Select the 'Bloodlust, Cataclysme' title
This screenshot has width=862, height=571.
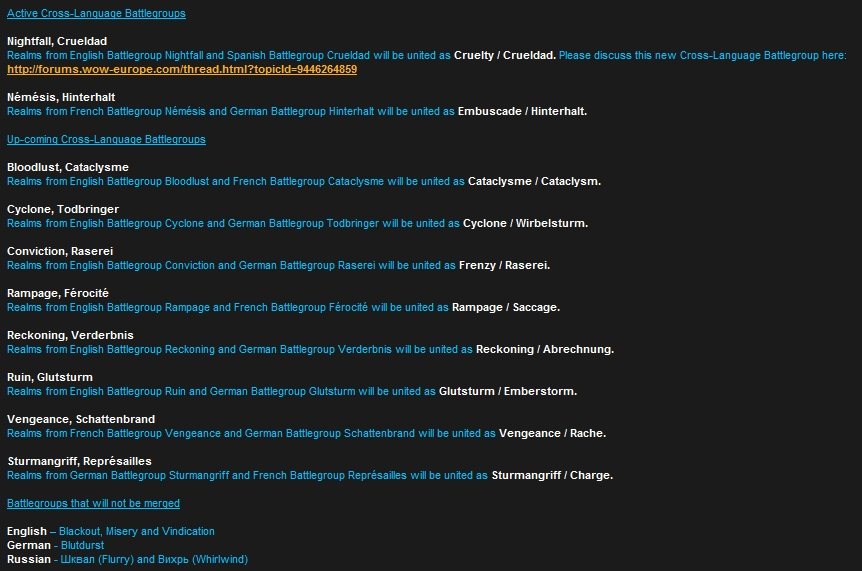click(x=68, y=167)
